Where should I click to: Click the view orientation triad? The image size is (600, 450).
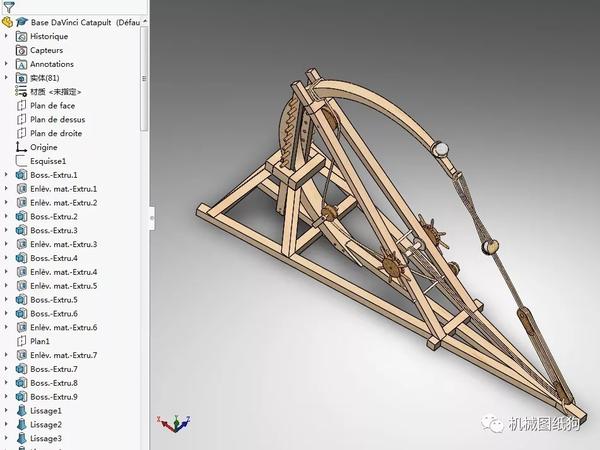[x=174, y=423]
